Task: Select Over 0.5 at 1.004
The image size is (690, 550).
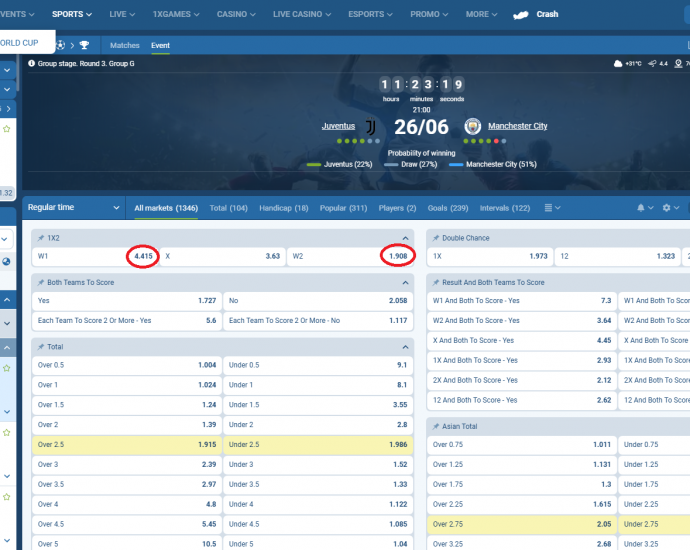Action: pos(127,365)
